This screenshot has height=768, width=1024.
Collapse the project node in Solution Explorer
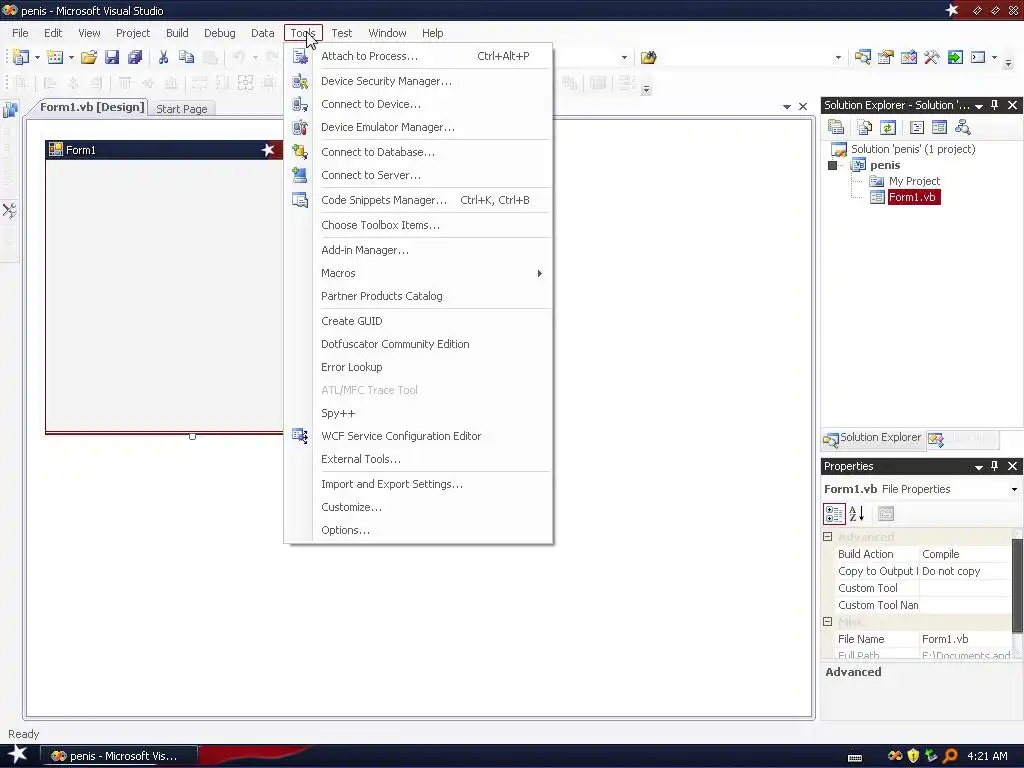tap(833, 165)
